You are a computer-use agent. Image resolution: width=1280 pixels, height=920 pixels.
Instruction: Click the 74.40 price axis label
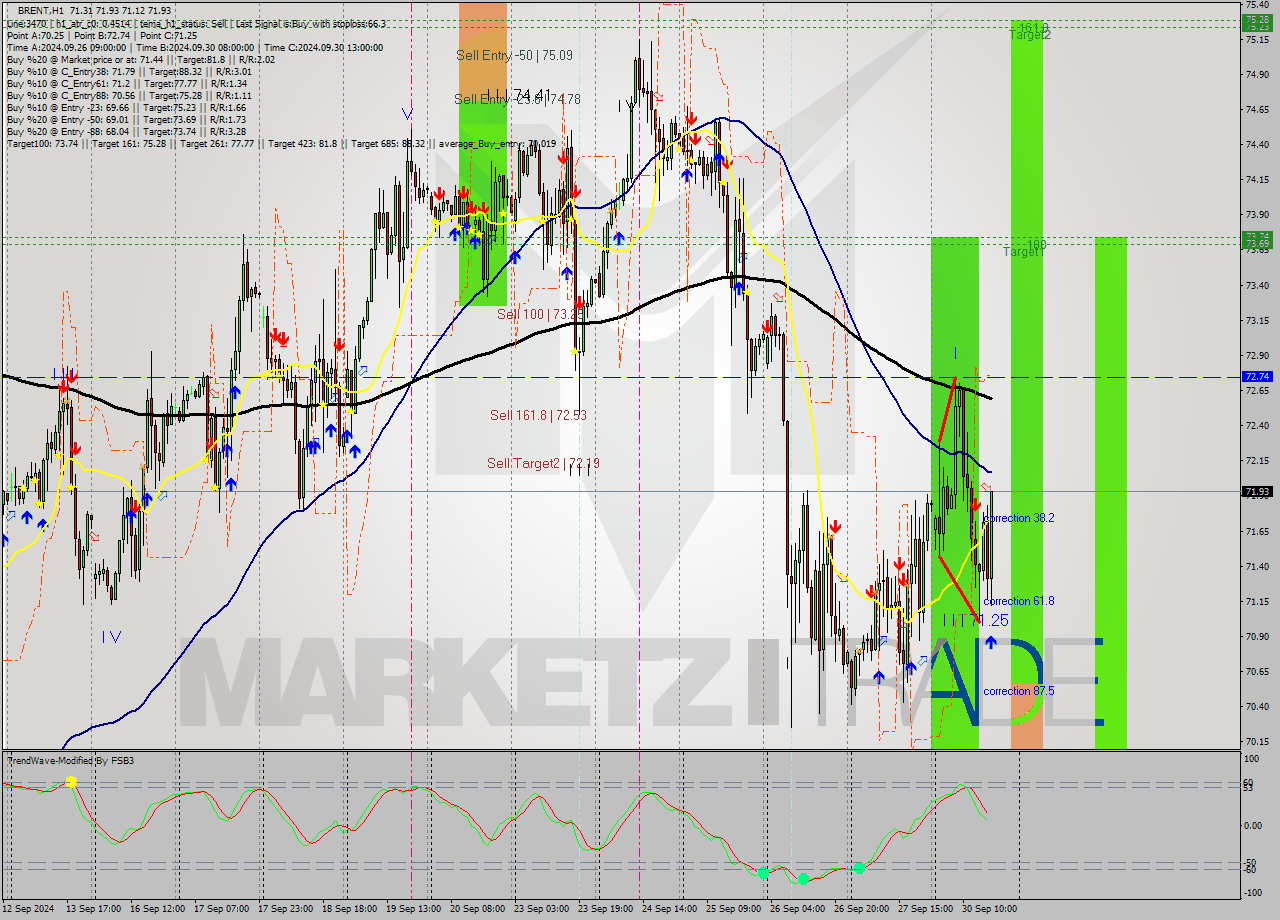tap(1258, 145)
